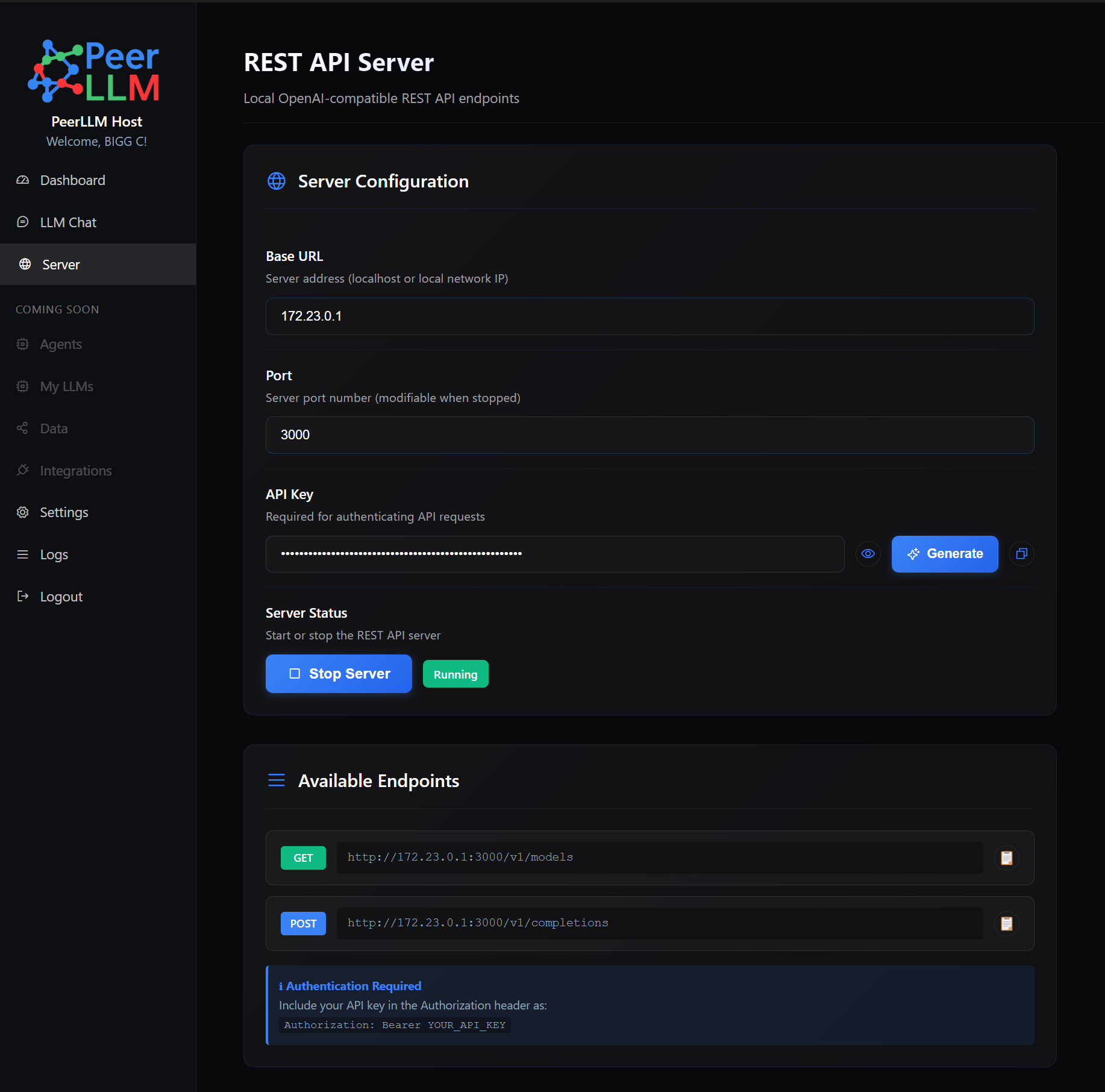Show the hidden API key with eye icon
Viewport: 1105px width, 1092px height.
click(868, 554)
